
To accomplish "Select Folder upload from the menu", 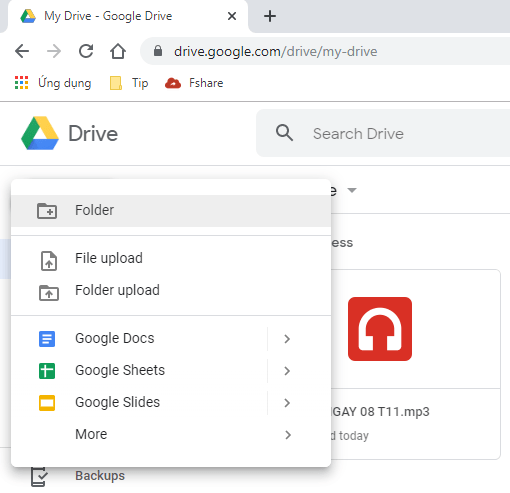I will (x=171, y=291).
